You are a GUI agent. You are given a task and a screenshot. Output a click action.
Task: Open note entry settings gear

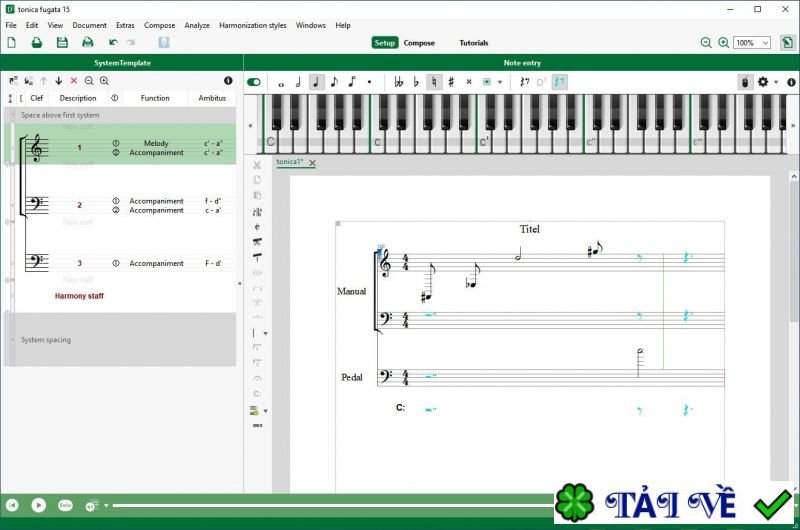pyautogui.click(x=763, y=82)
